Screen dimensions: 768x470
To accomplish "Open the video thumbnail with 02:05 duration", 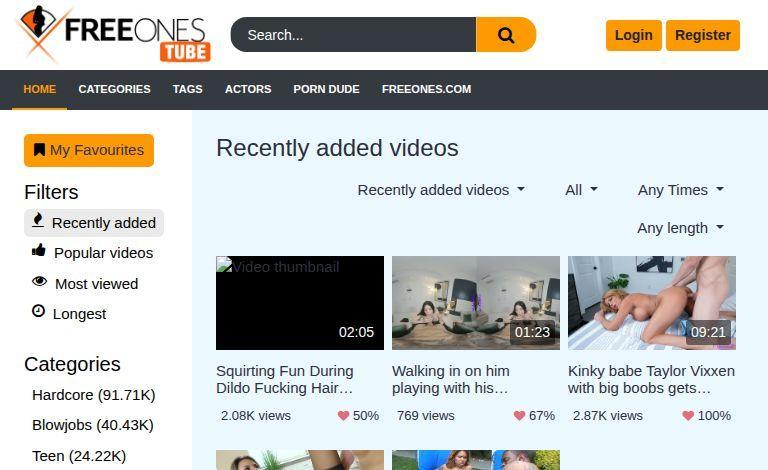I will (300, 302).
